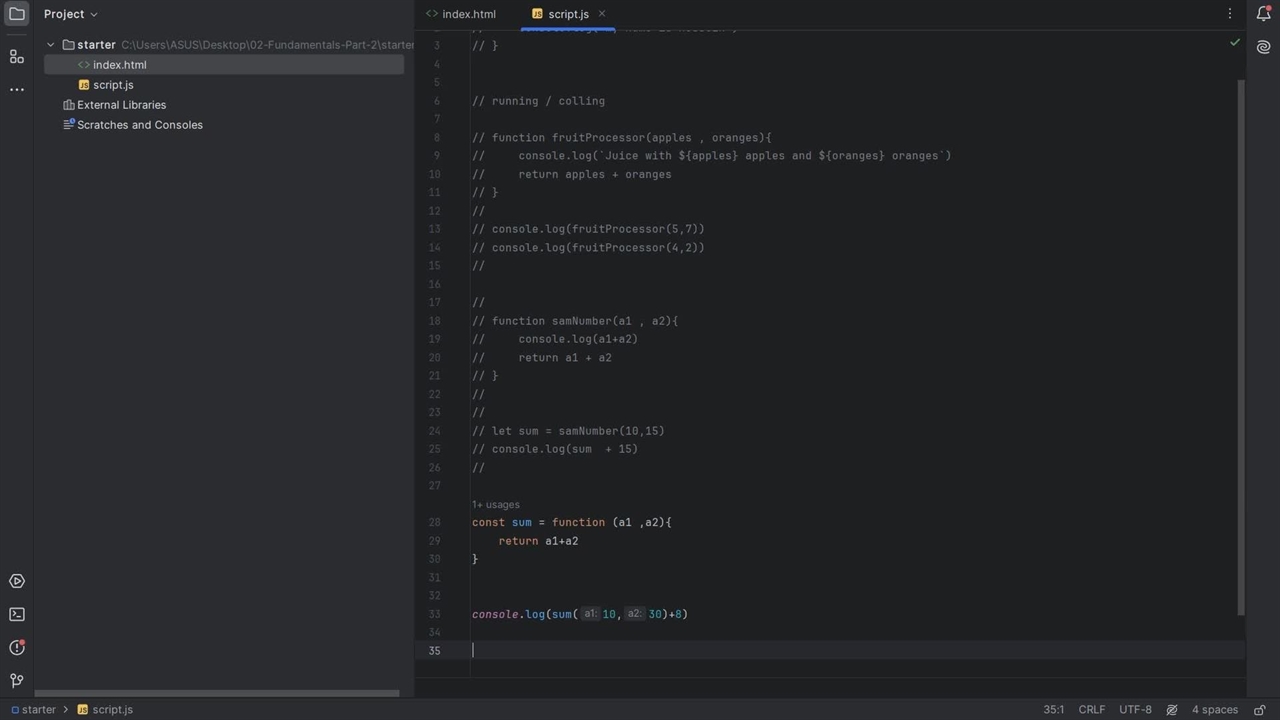Viewport: 1280px width, 720px height.
Task: Open the Git version control panel
Action: (16, 681)
